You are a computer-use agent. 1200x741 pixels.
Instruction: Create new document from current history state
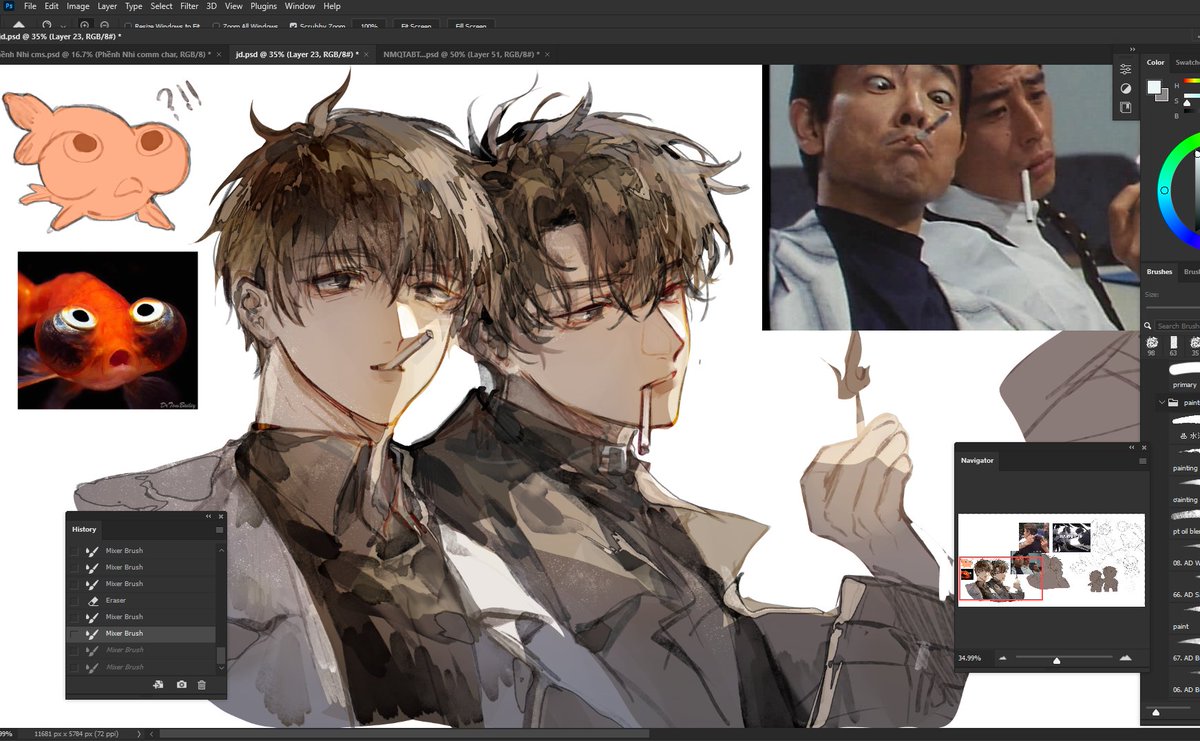click(x=158, y=685)
